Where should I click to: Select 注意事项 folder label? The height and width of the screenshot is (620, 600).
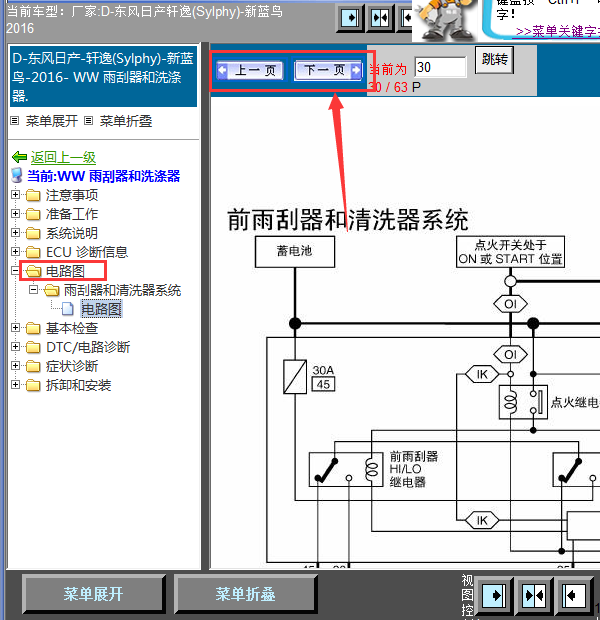pos(72,195)
